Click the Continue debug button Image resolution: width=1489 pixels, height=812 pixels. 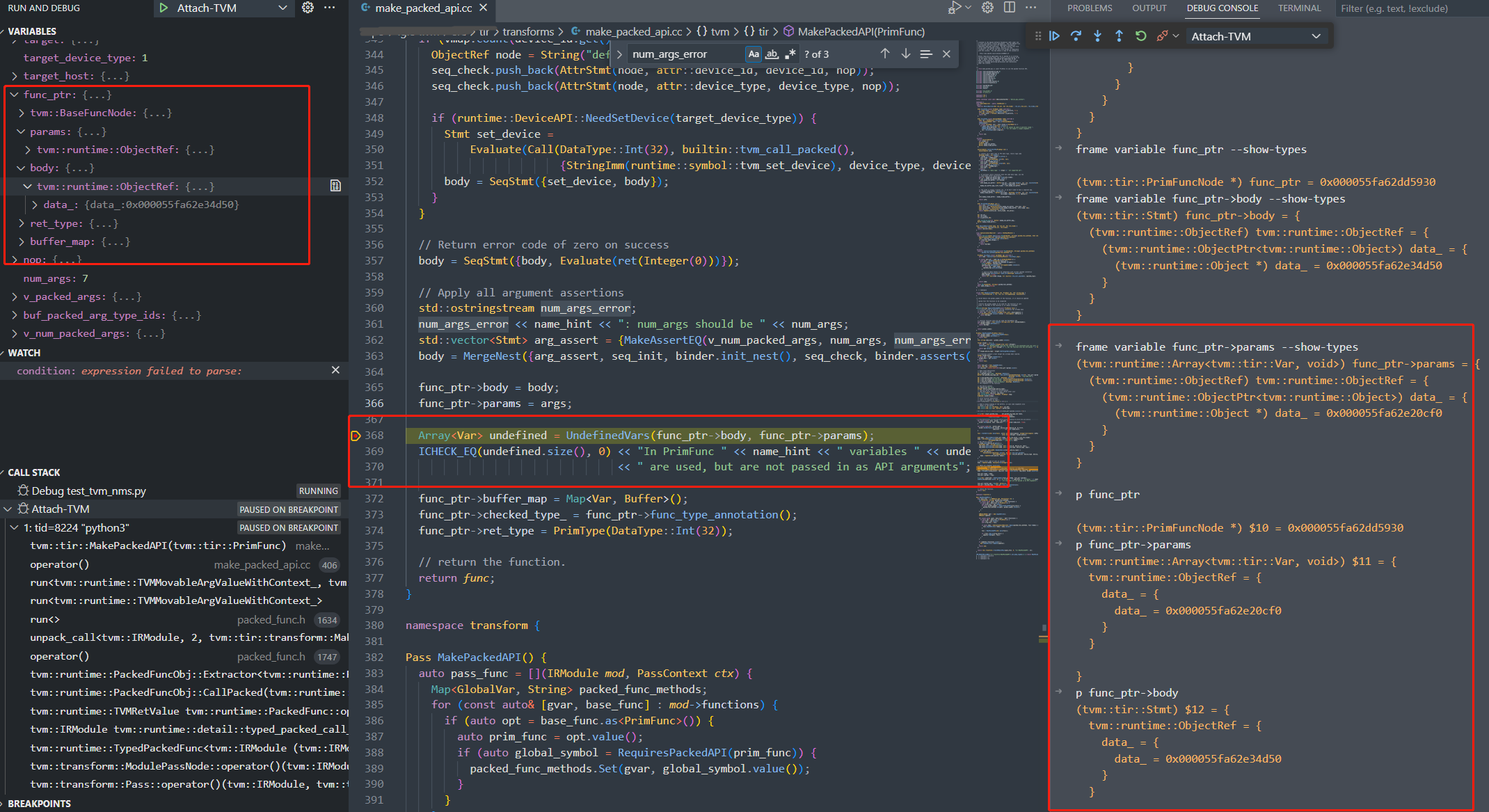pyautogui.click(x=1055, y=36)
